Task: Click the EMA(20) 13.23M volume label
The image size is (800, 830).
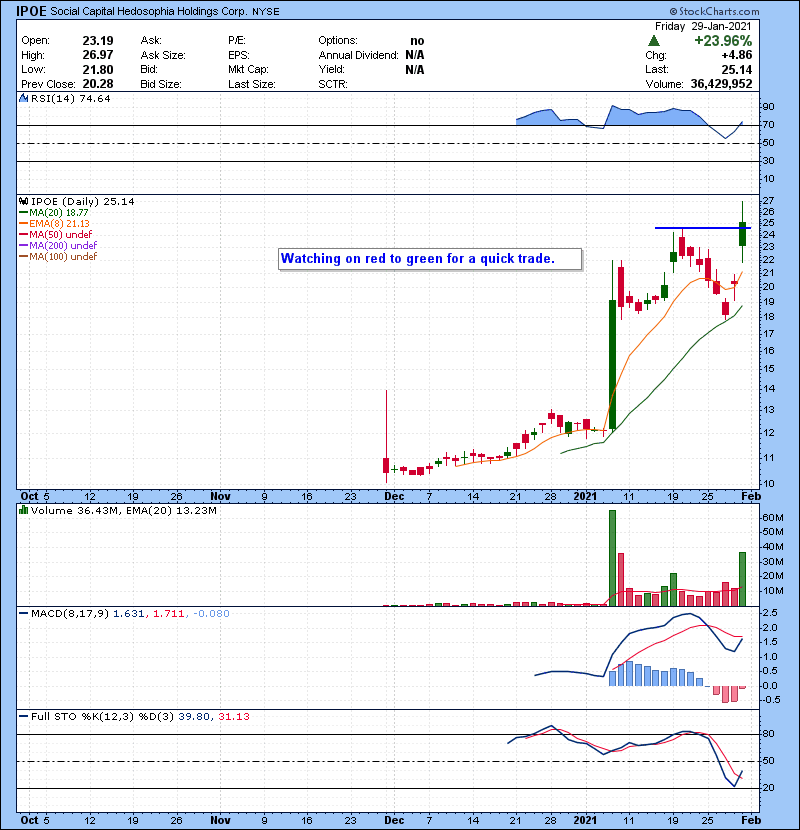Action: [x=172, y=510]
